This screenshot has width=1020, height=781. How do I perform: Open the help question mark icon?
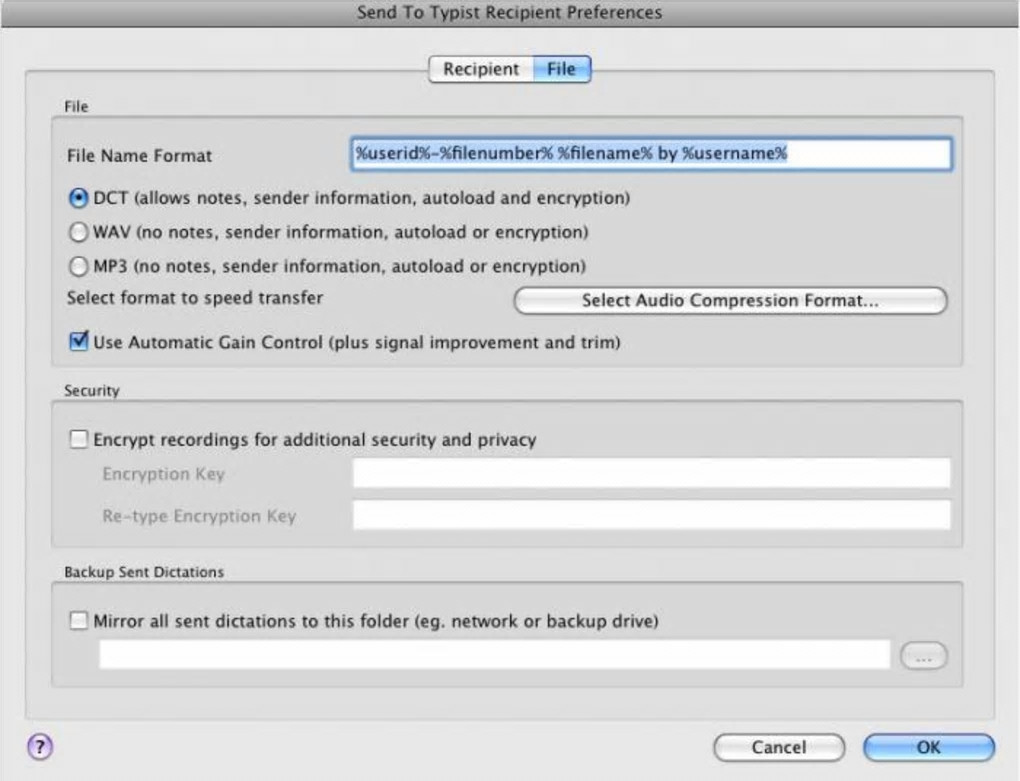point(40,747)
